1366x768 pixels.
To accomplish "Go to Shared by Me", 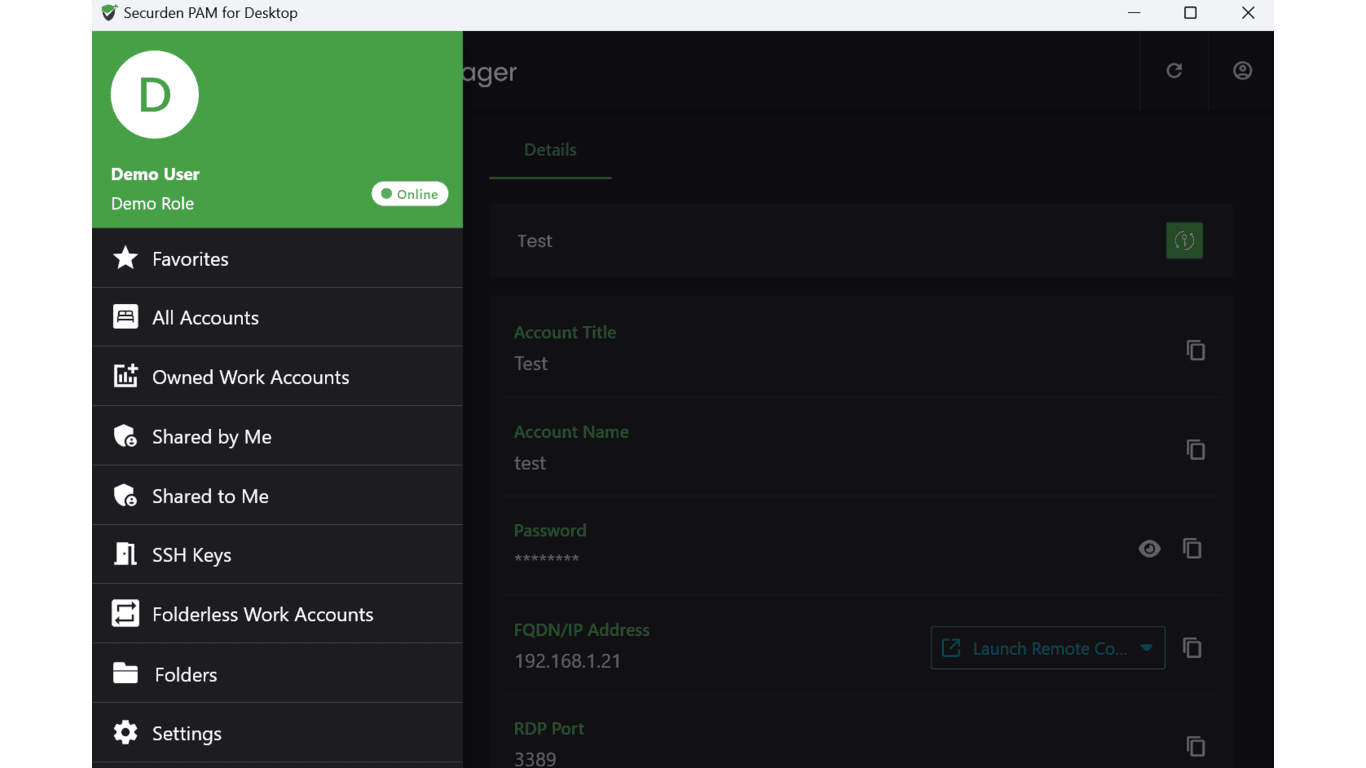I will [x=277, y=436].
